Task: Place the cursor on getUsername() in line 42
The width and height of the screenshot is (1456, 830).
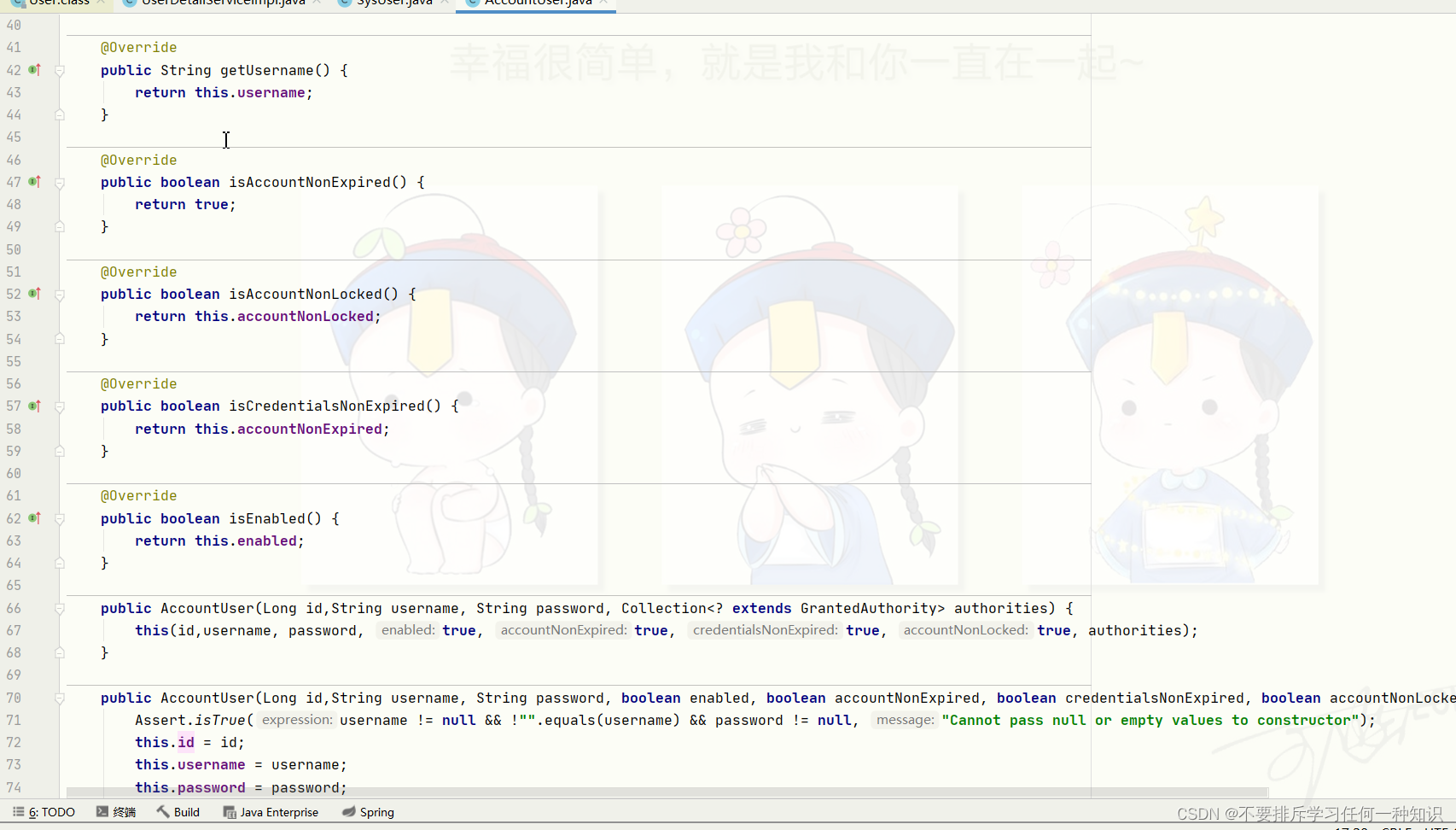Action: pos(275,70)
